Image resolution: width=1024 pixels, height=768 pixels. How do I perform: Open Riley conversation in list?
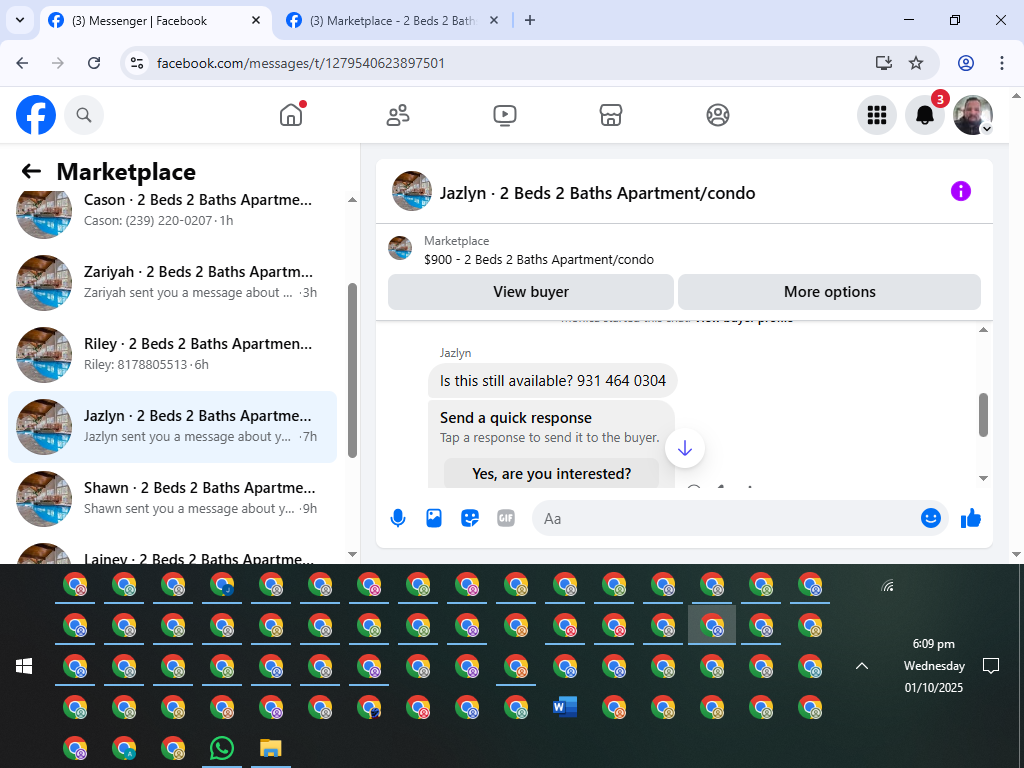pos(172,355)
